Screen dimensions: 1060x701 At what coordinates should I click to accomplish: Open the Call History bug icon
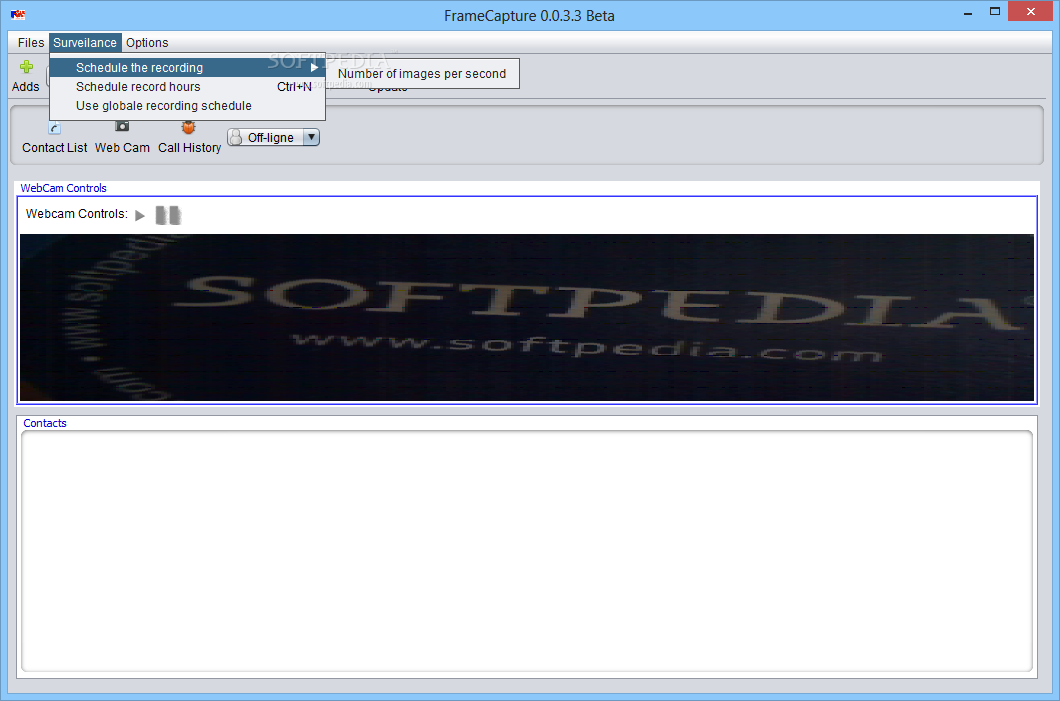tap(189, 127)
